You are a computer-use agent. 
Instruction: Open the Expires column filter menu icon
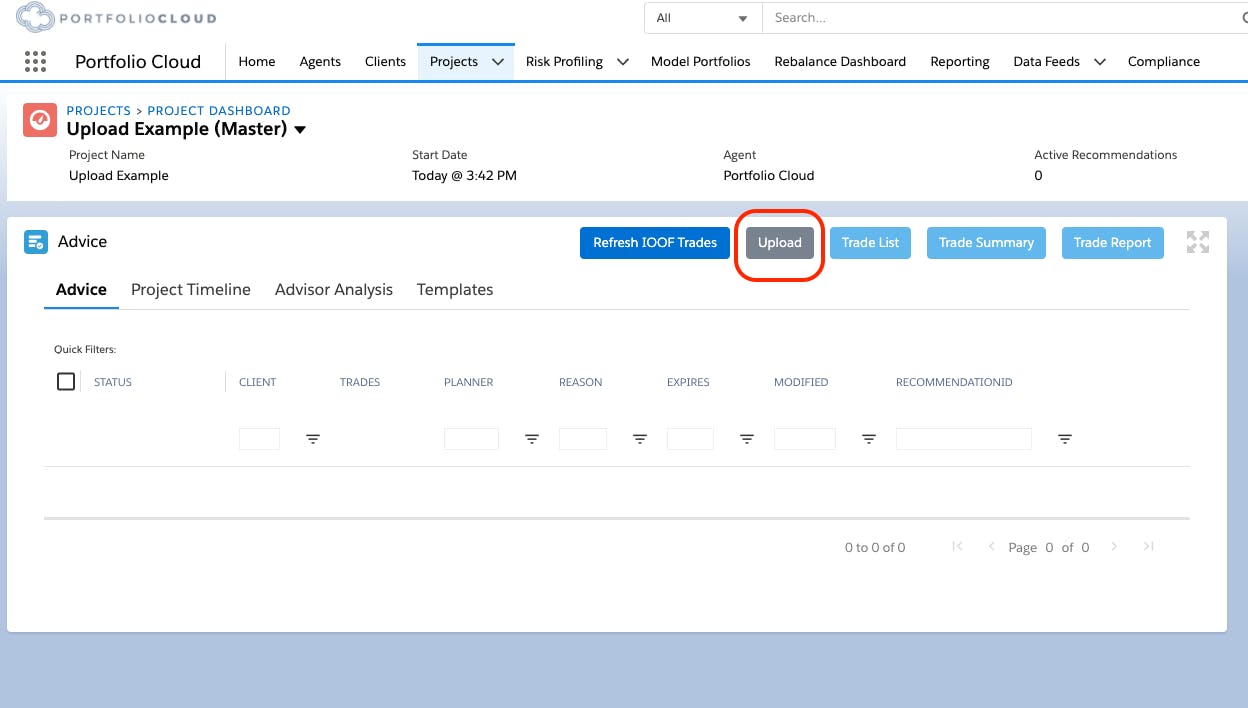point(747,439)
